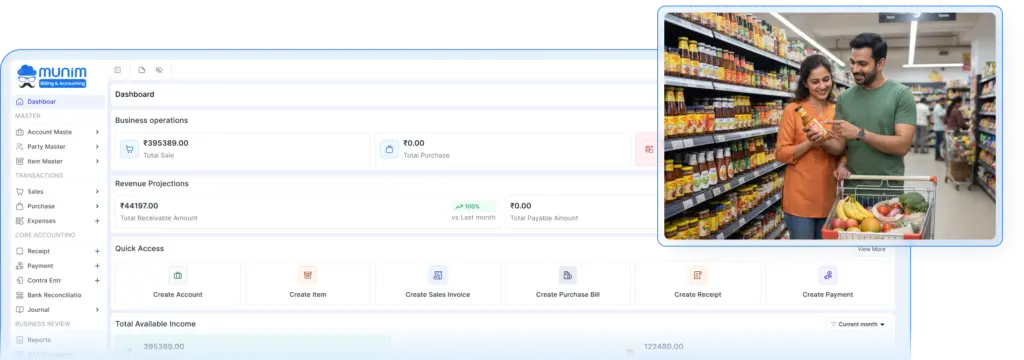Click the Create Payment quick access card

(827, 284)
